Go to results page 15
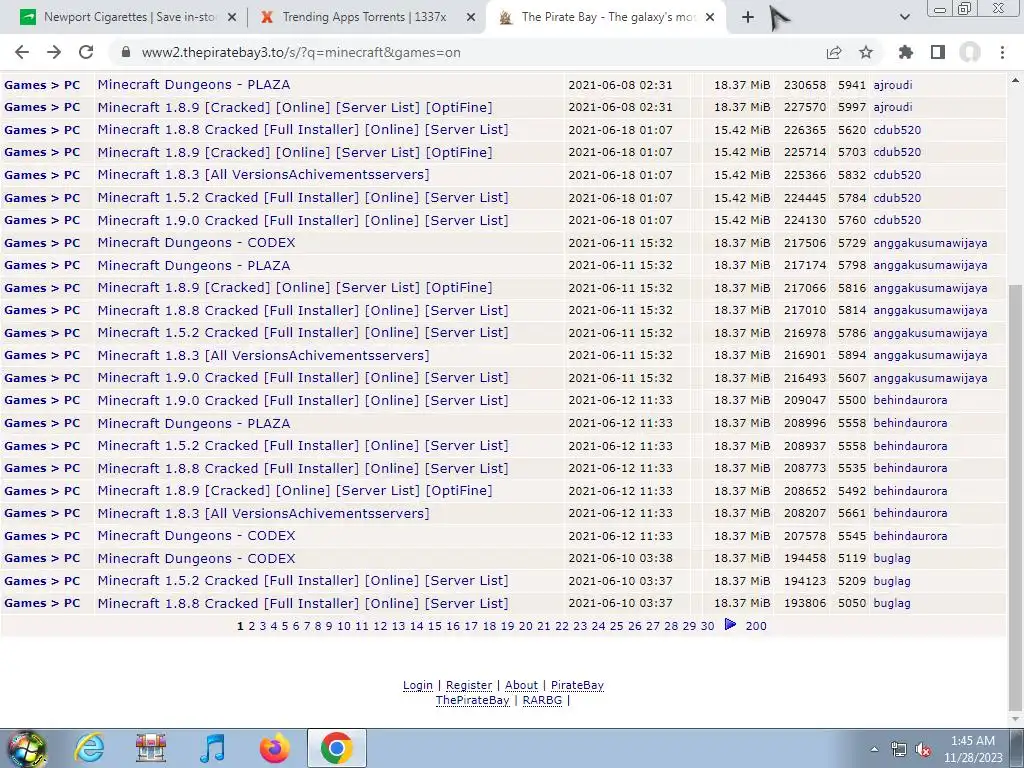This screenshot has height=768, width=1024. coord(435,626)
